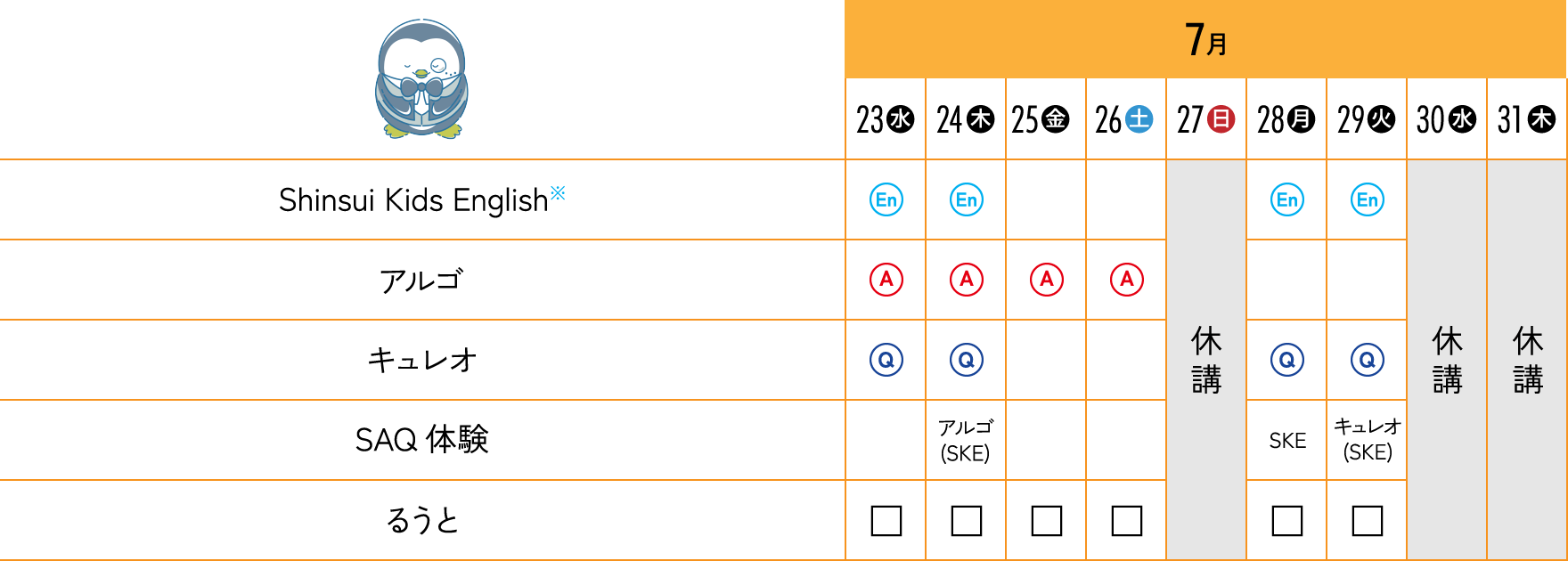Click the キュレオ (SKE) entry on July 29
The height and width of the screenshot is (561, 1568).
pos(1368,440)
